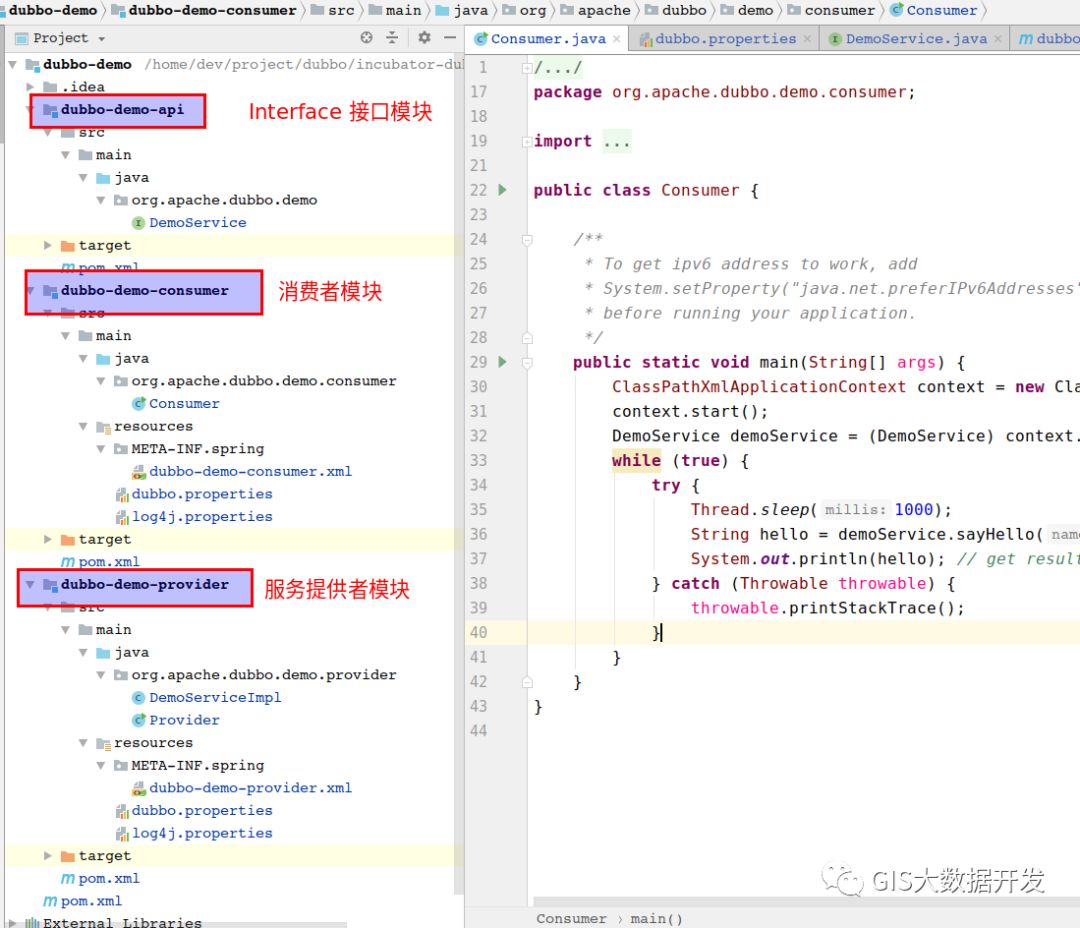1080x928 pixels.
Task: Open the pom.xml of dubbo-demo-consumer
Action: 108,561
